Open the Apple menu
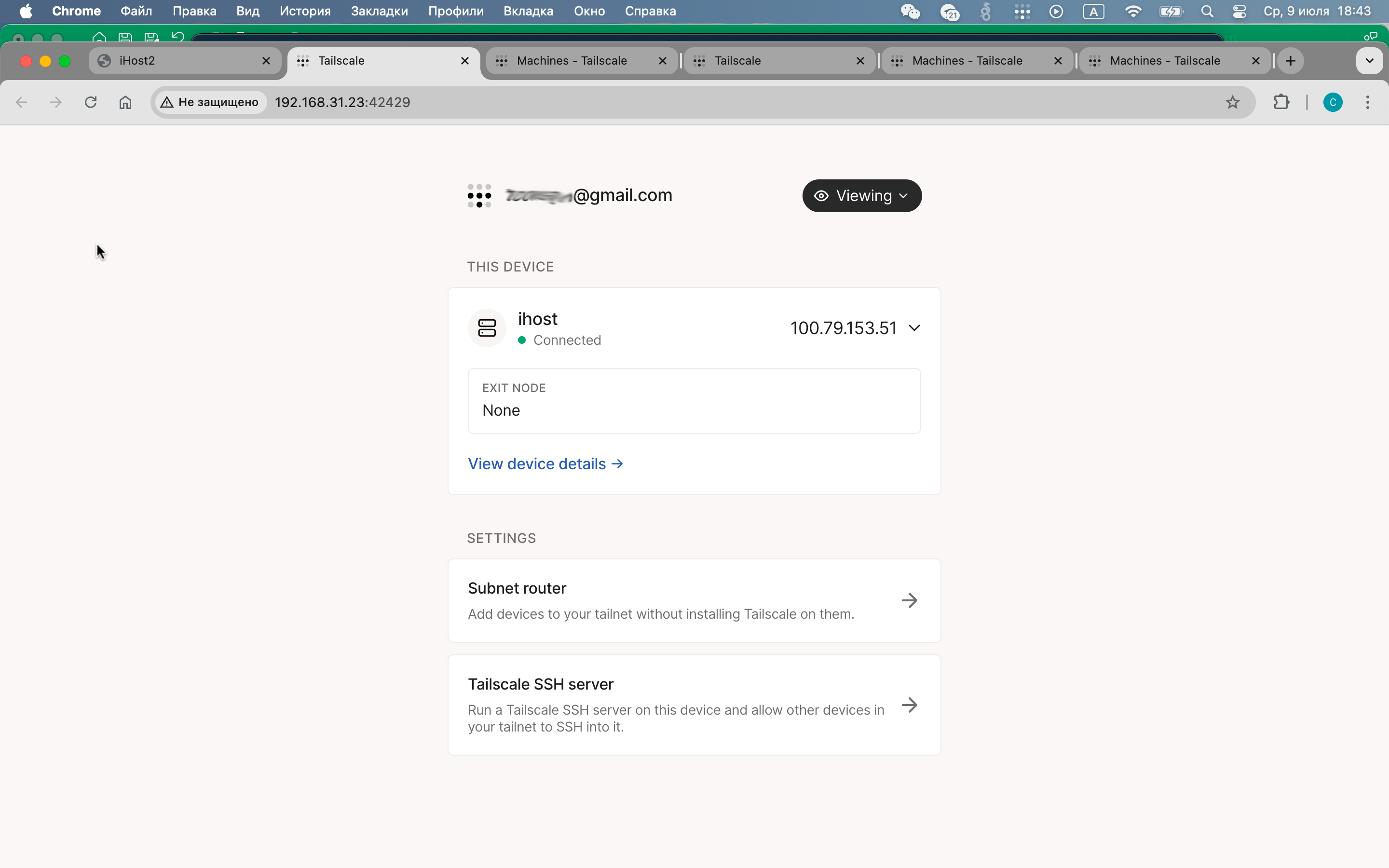The height and width of the screenshot is (868, 1389). pos(26,11)
